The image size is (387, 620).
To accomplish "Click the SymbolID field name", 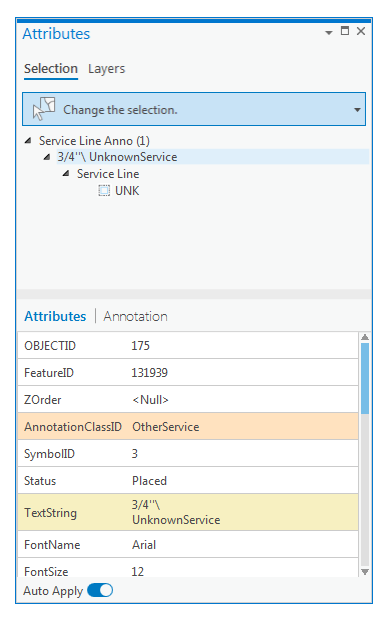I will pos(49,454).
